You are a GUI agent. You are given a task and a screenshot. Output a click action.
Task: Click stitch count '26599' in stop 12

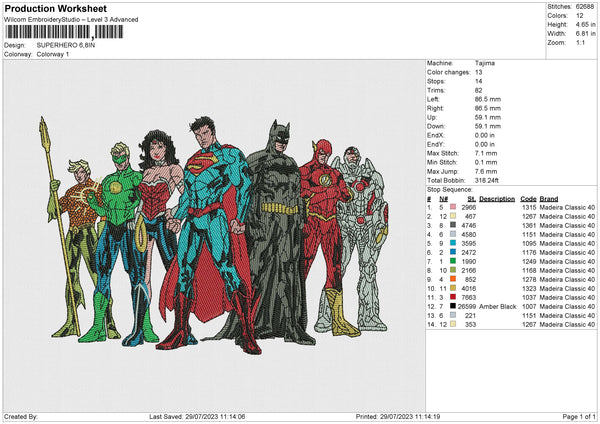[x=467, y=307]
